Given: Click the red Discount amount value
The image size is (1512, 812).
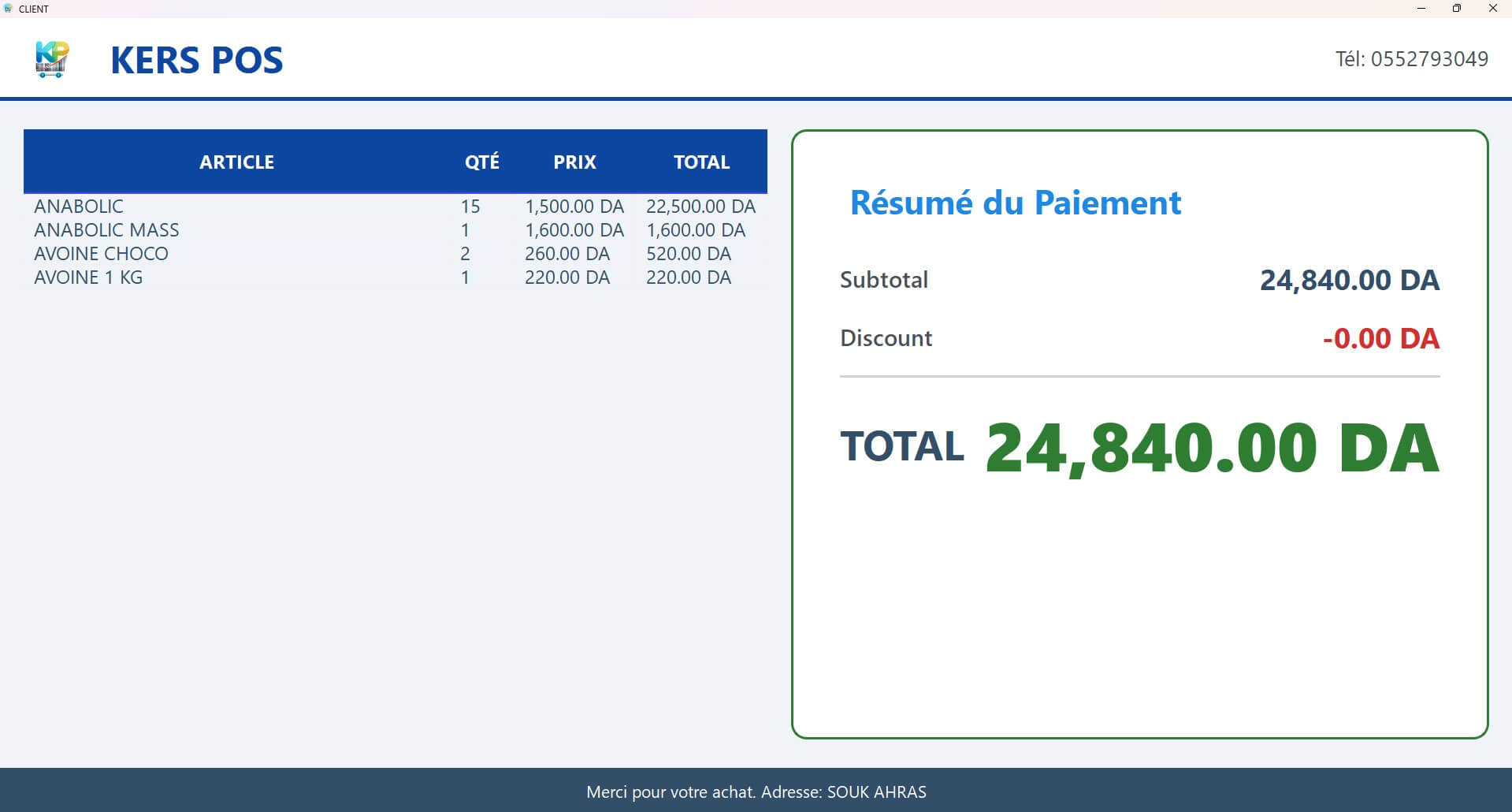Looking at the screenshot, I should click(1380, 338).
